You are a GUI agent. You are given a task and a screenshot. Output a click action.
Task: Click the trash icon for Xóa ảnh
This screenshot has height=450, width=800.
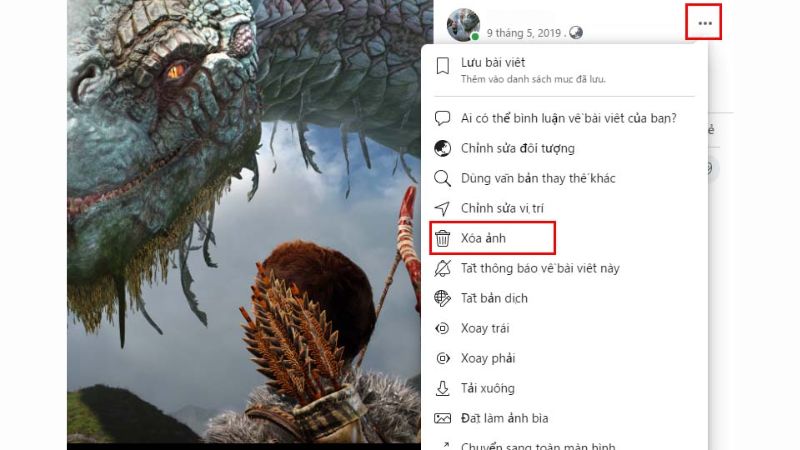pyautogui.click(x=442, y=238)
